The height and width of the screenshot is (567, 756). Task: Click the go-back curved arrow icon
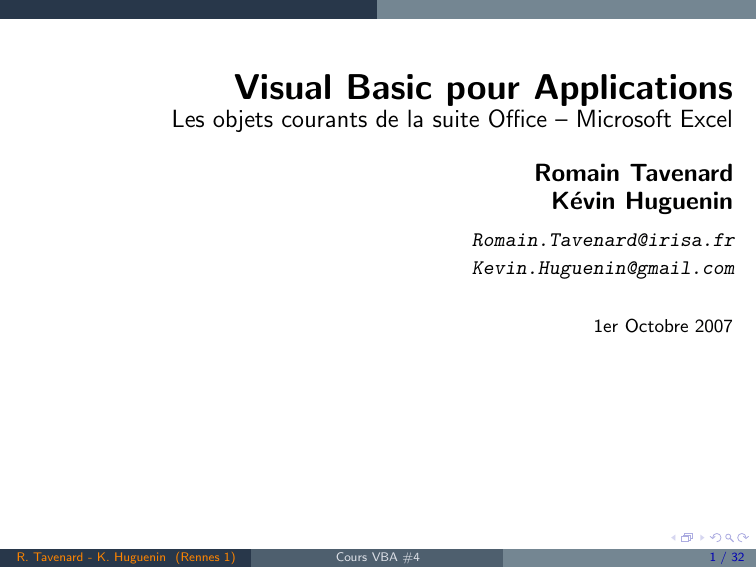[x=716, y=538]
